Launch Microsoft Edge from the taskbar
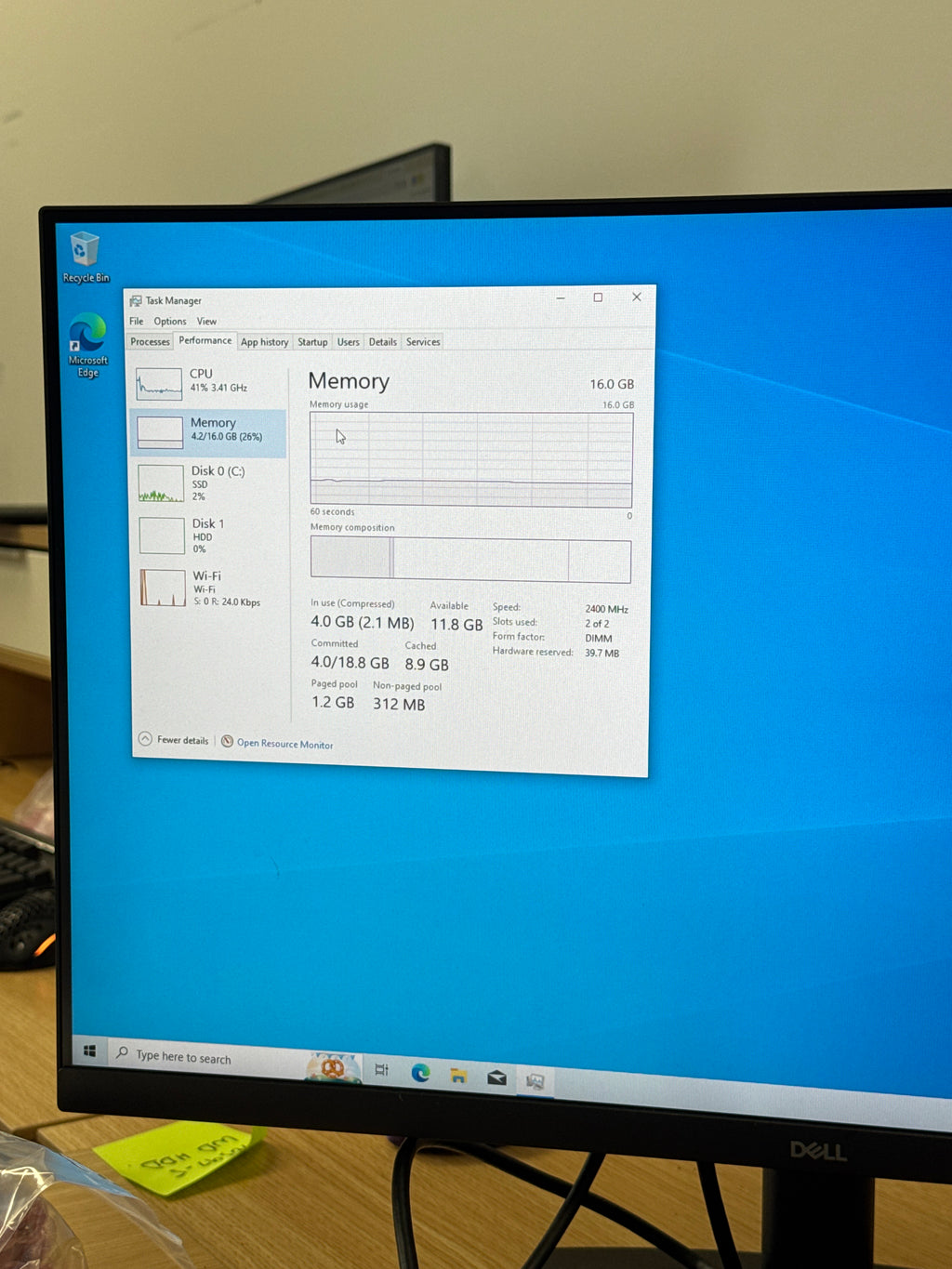Viewport: 952px width, 1269px height. (x=420, y=1073)
